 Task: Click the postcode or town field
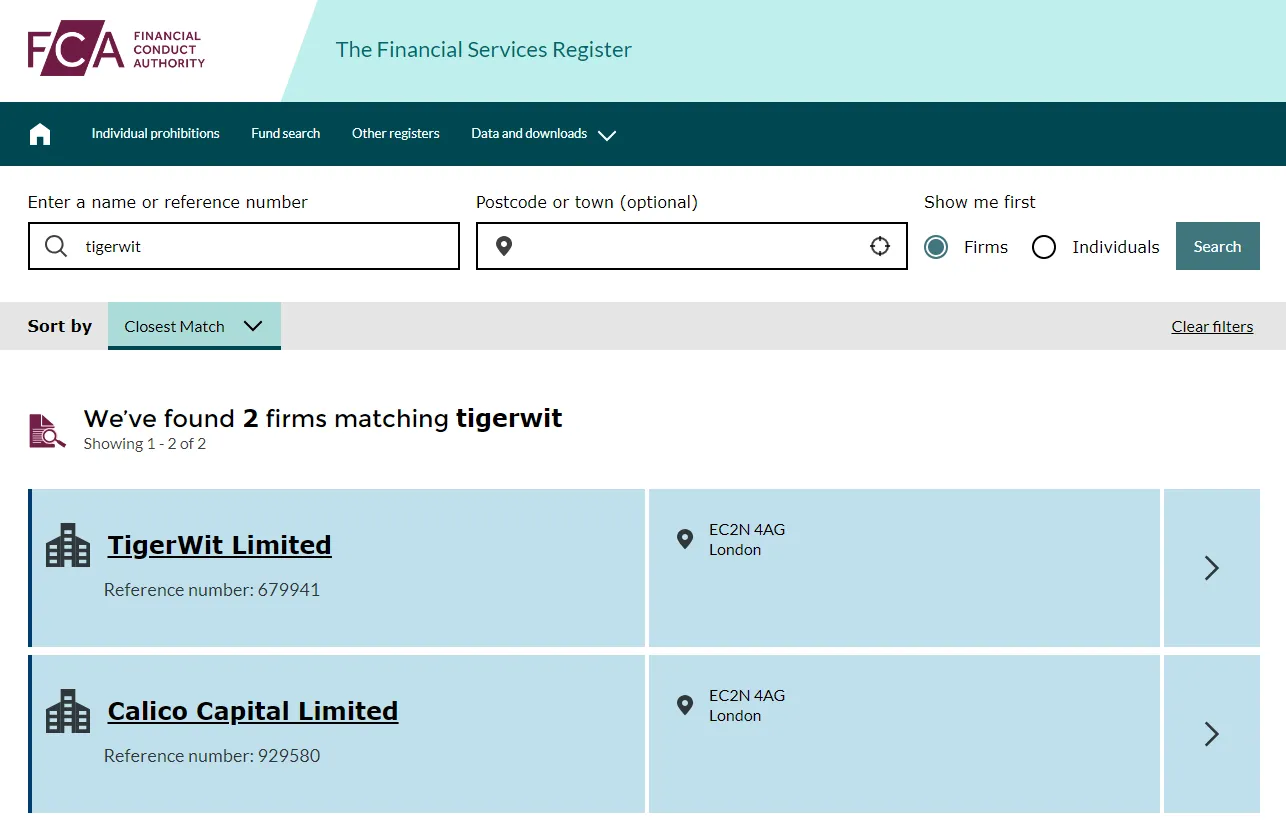[x=692, y=246]
